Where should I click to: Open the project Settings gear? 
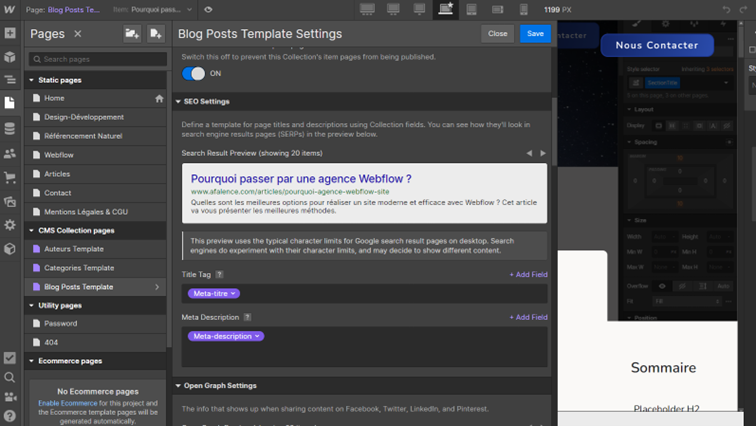(x=10, y=225)
